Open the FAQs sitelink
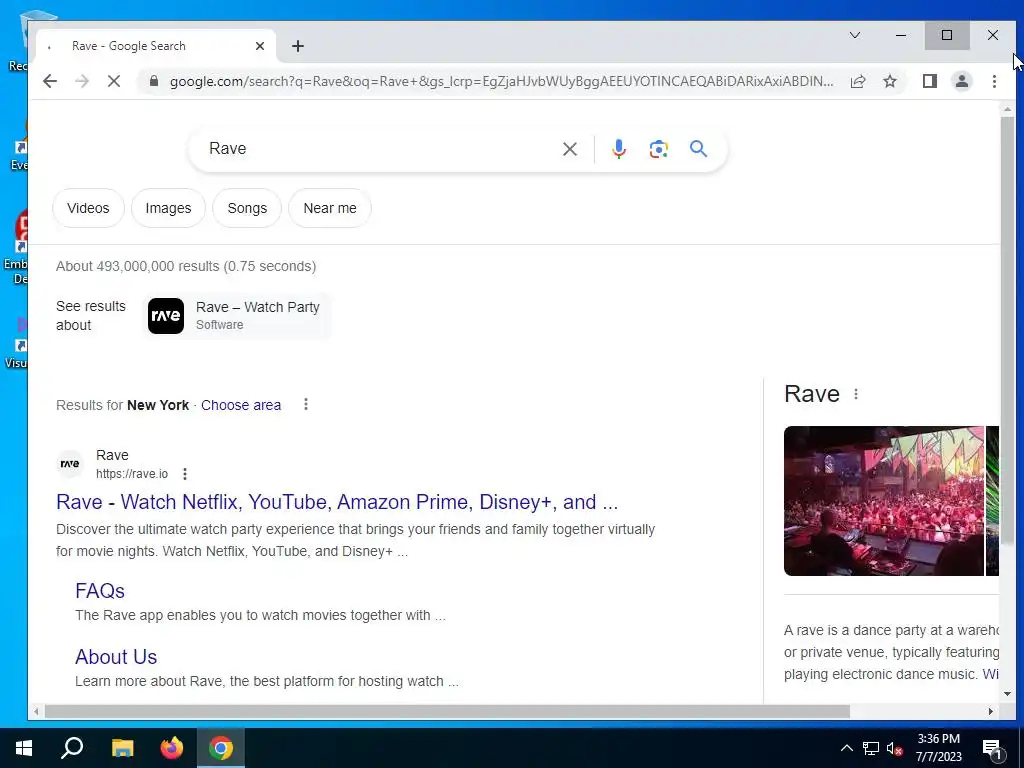Image resolution: width=1024 pixels, height=768 pixels. (x=100, y=590)
